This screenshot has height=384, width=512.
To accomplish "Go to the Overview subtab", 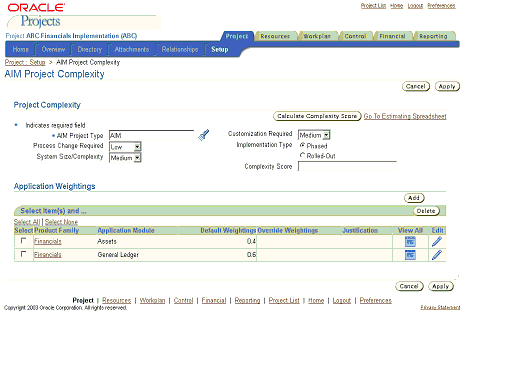I will [x=53, y=49].
